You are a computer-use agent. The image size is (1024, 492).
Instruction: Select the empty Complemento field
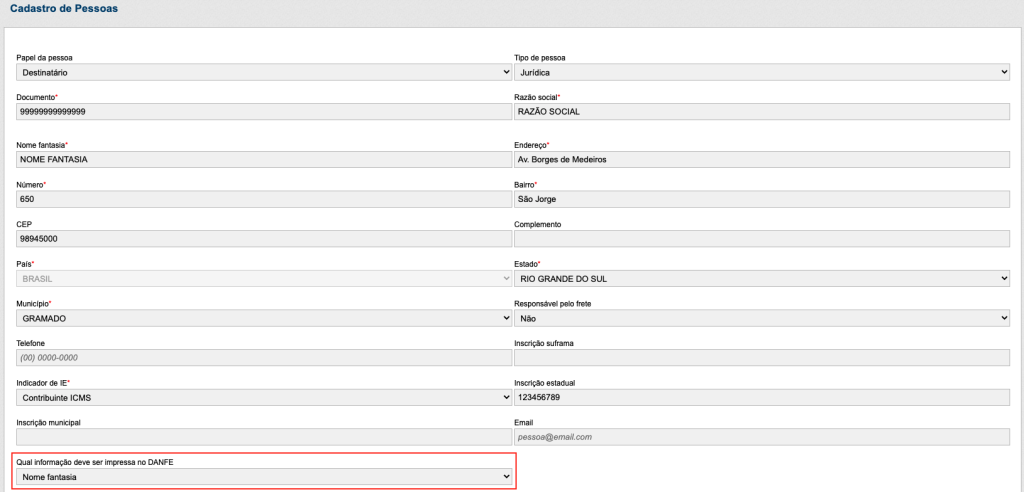761,239
